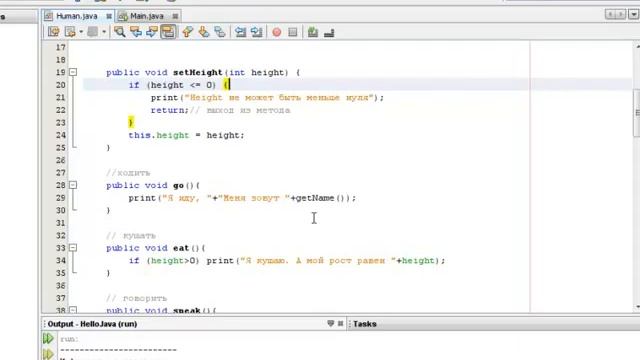The width and height of the screenshot is (640, 360).
Task: Close the Human.java tab
Action: 109,16
